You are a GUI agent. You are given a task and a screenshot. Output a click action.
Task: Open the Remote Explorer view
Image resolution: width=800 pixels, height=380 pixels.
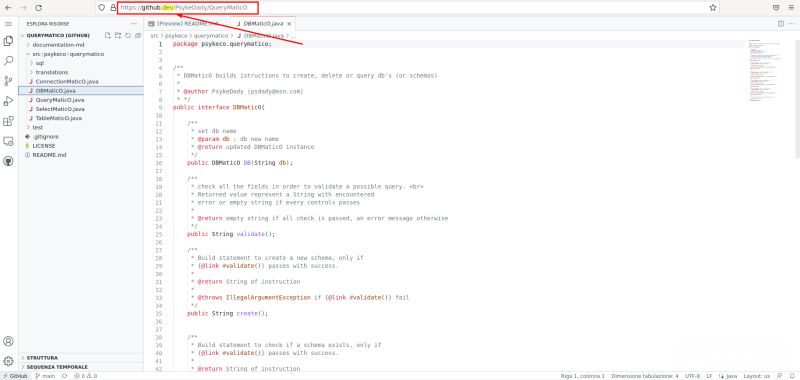pyautogui.click(x=8, y=141)
